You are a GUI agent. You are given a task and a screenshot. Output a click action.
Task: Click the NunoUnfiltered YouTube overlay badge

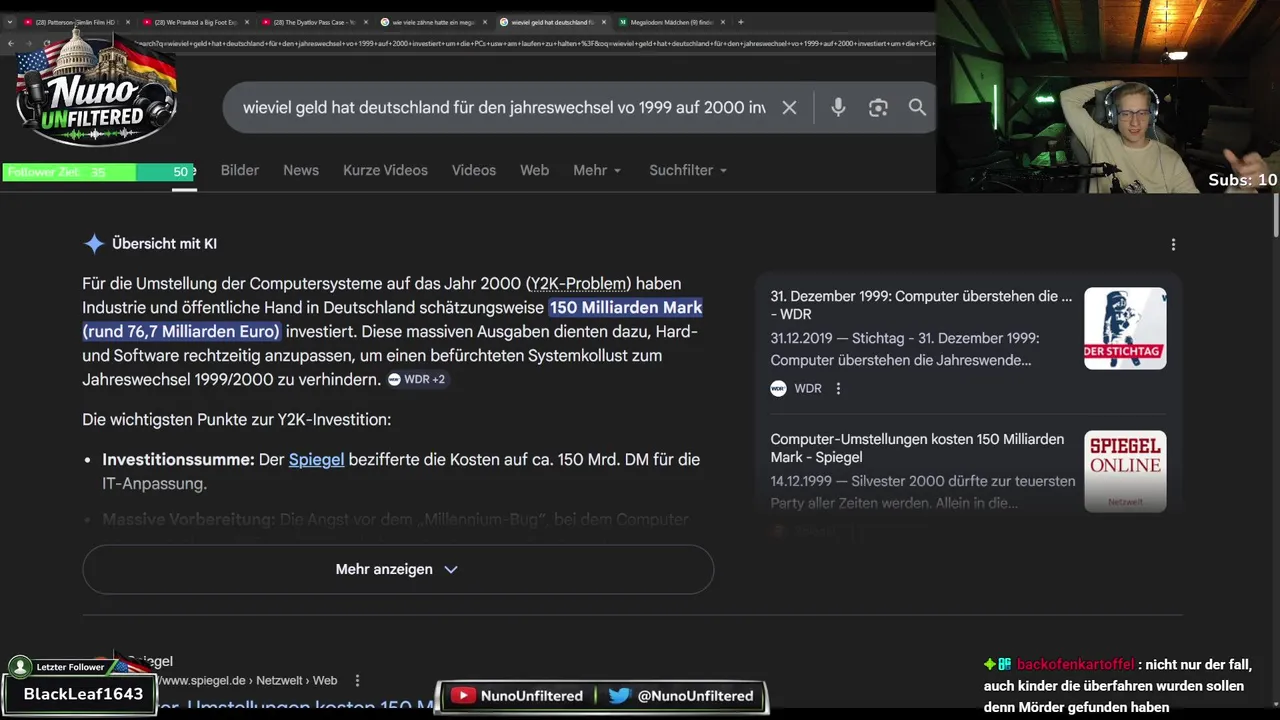tap(517, 695)
